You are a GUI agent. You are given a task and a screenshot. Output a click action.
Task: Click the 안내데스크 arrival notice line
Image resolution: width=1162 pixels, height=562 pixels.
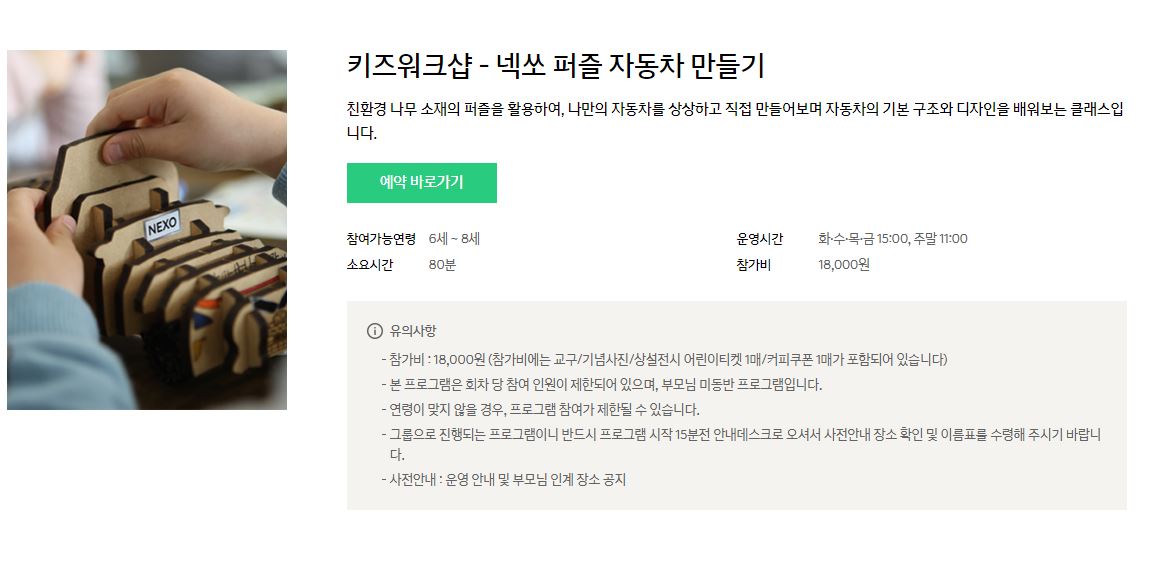[x=741, y=444]
